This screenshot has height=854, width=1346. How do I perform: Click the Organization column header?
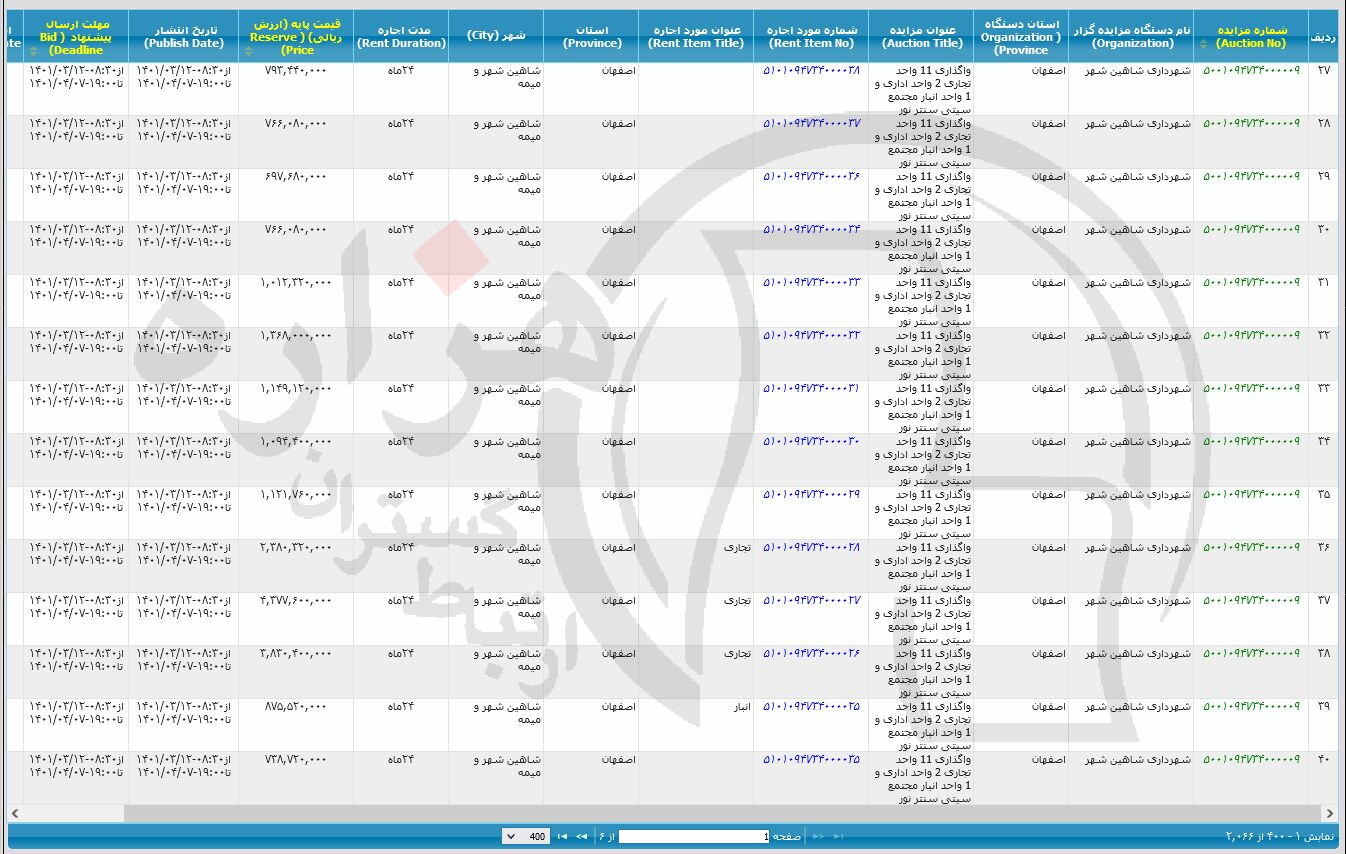[x=1131, y=37]
